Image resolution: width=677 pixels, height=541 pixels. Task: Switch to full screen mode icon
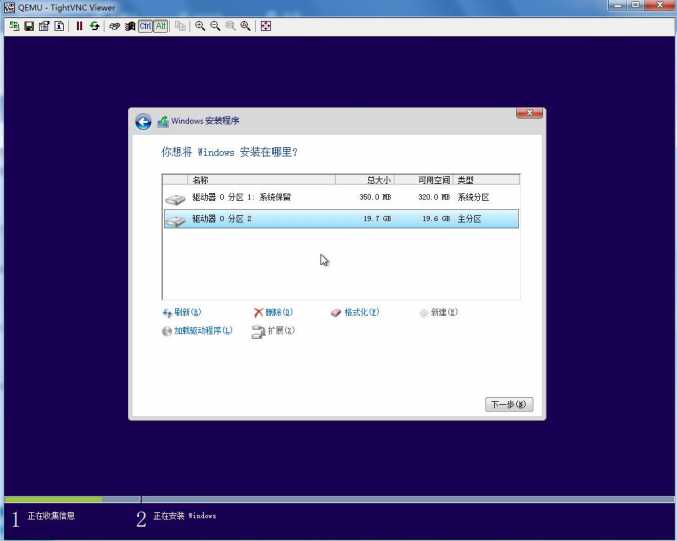point(266,26)
